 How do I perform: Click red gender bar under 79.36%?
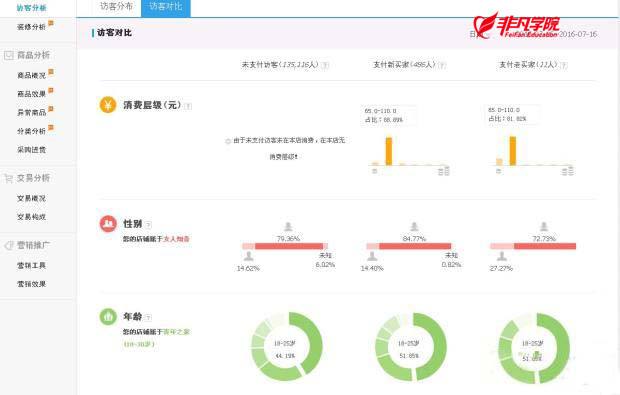coord(289,246)
